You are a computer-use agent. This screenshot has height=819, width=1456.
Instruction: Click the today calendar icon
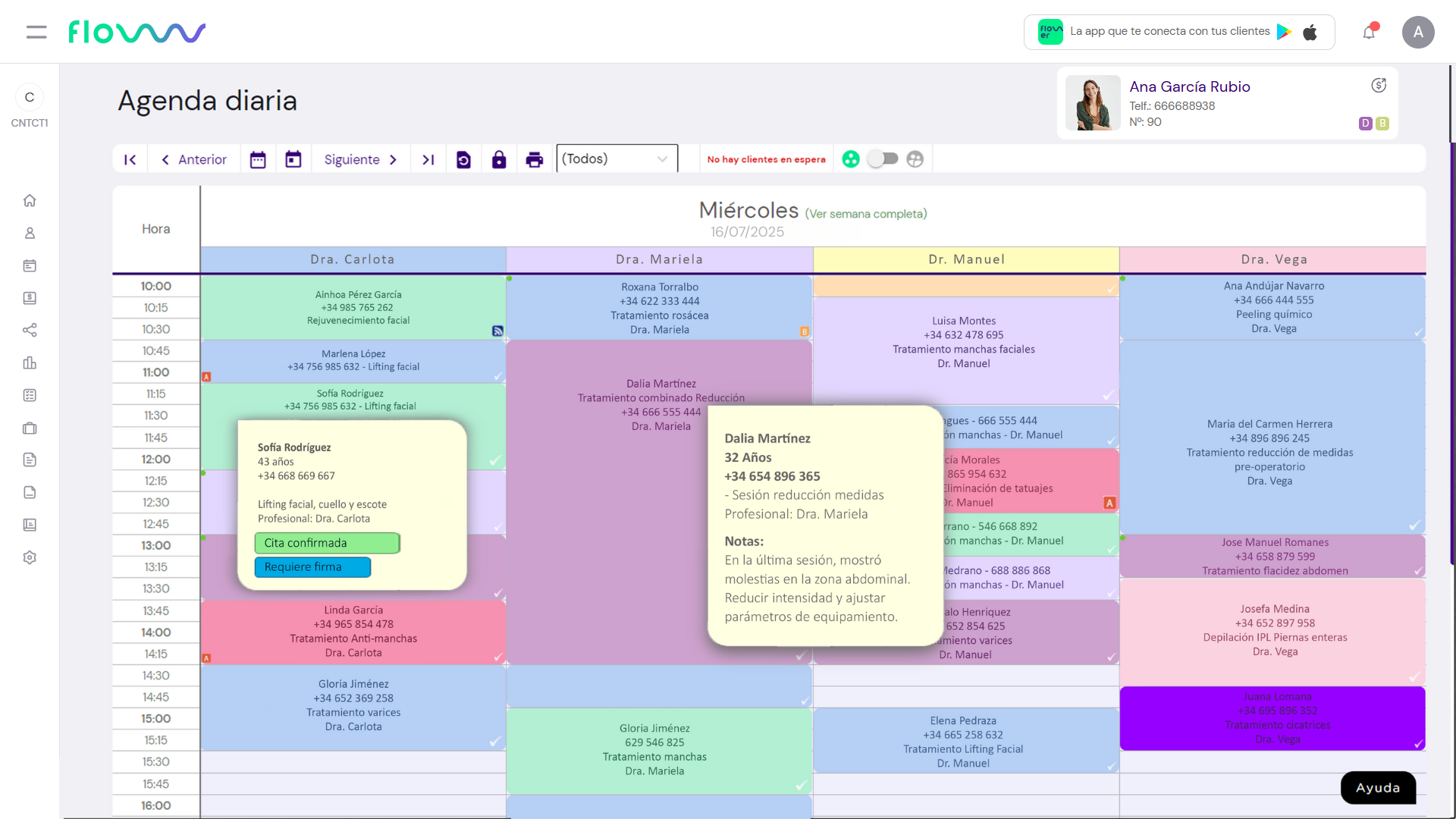tap(293, 160)
